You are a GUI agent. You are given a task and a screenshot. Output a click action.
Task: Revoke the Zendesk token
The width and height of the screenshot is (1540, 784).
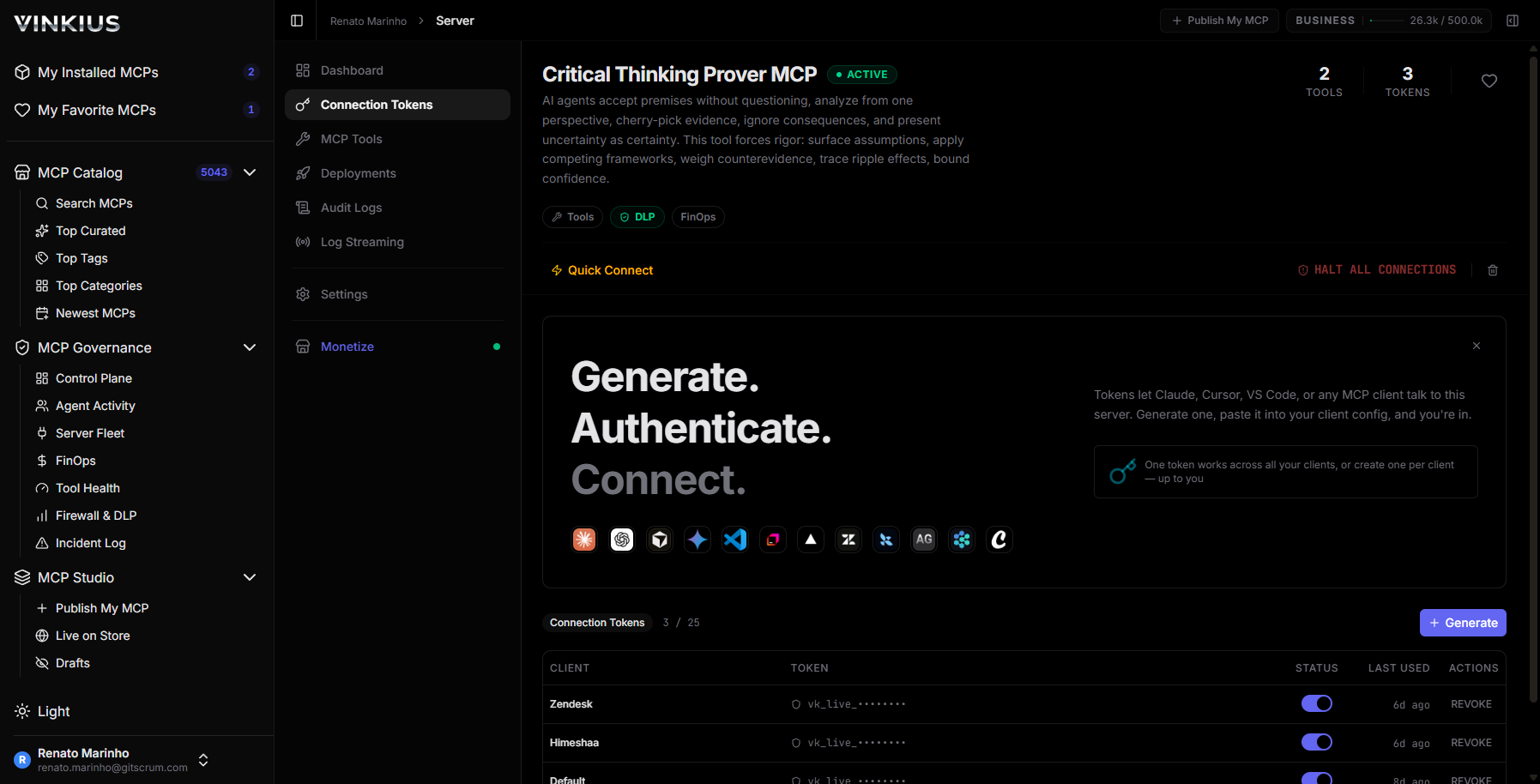1471,704
